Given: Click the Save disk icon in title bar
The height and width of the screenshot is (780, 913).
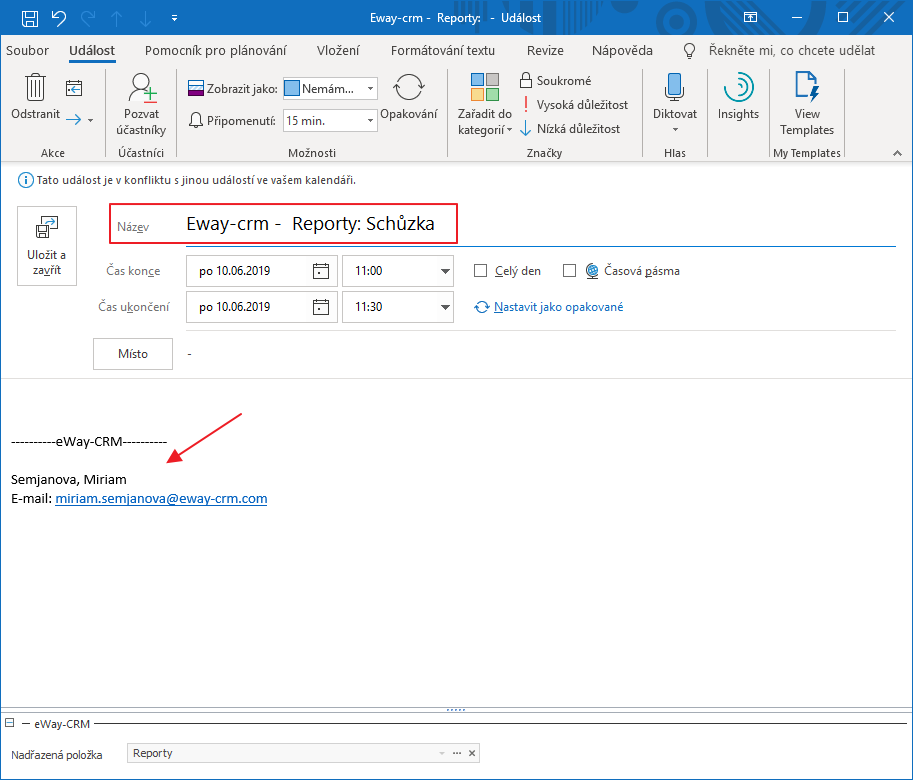Looking at the screenshot, I should tap(30, 18).
